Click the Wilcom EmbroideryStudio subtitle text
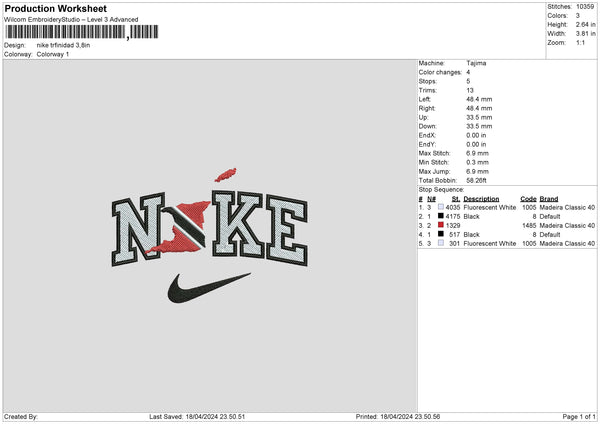 tap(71, 20)
